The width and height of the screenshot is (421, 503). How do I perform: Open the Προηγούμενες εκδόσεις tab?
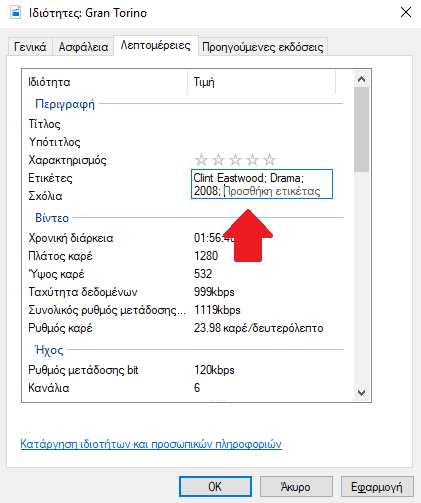263,47
